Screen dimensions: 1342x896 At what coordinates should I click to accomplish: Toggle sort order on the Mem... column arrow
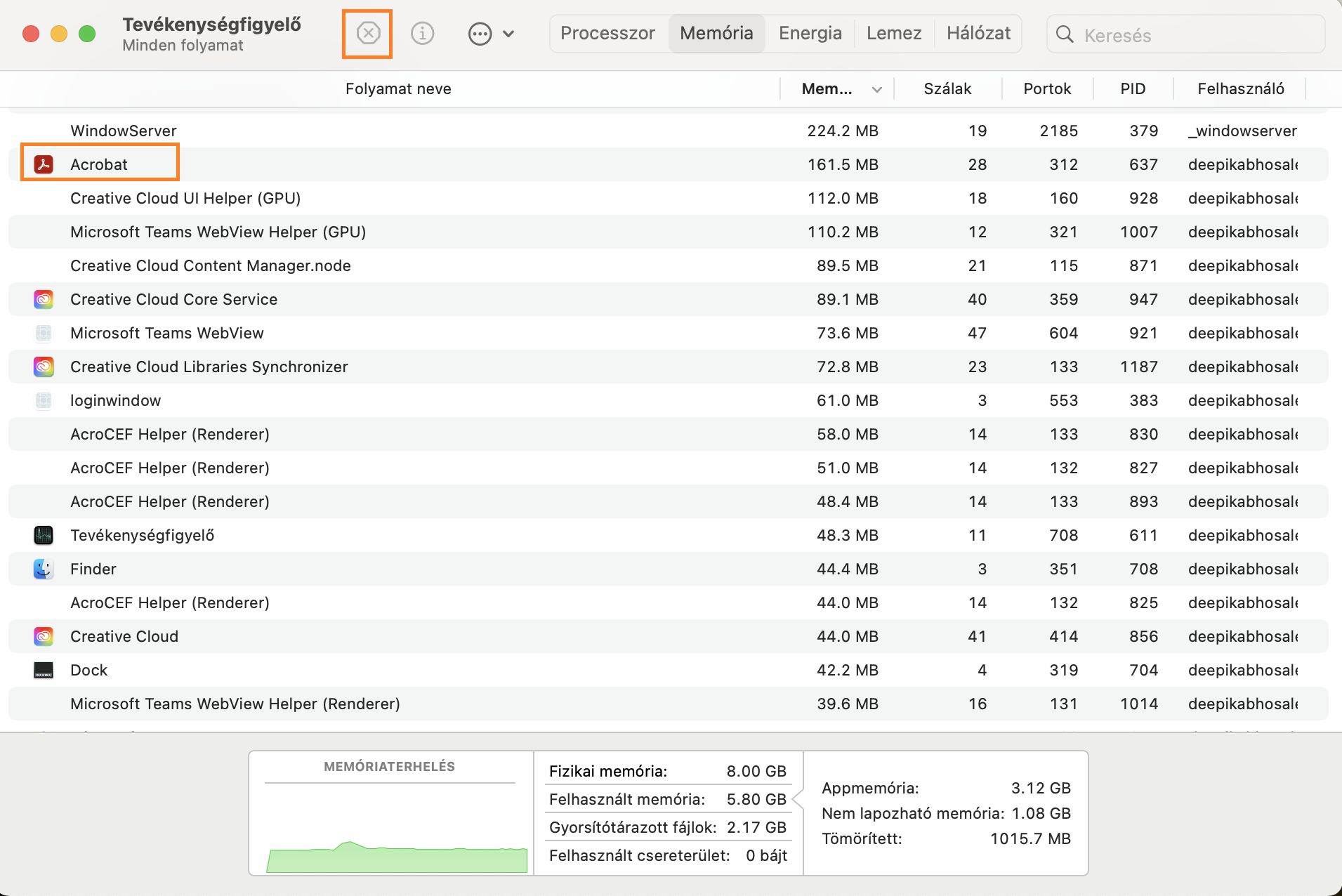[x=876, y=89]
